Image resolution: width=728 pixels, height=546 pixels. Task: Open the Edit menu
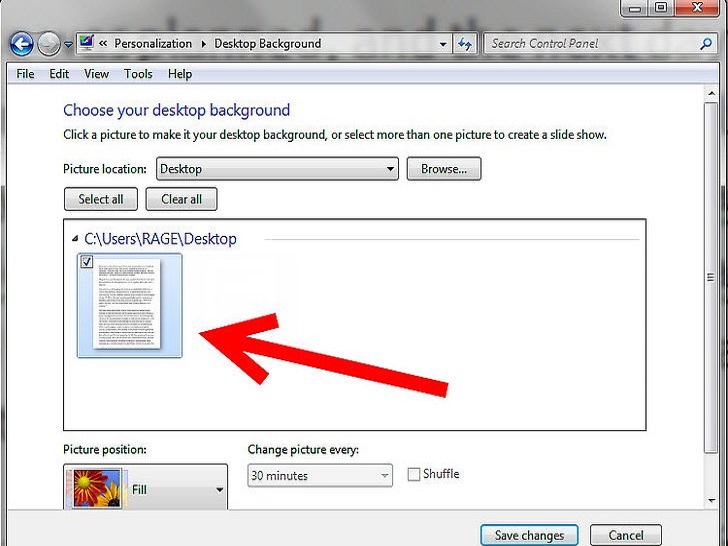[x=59, y=74]
